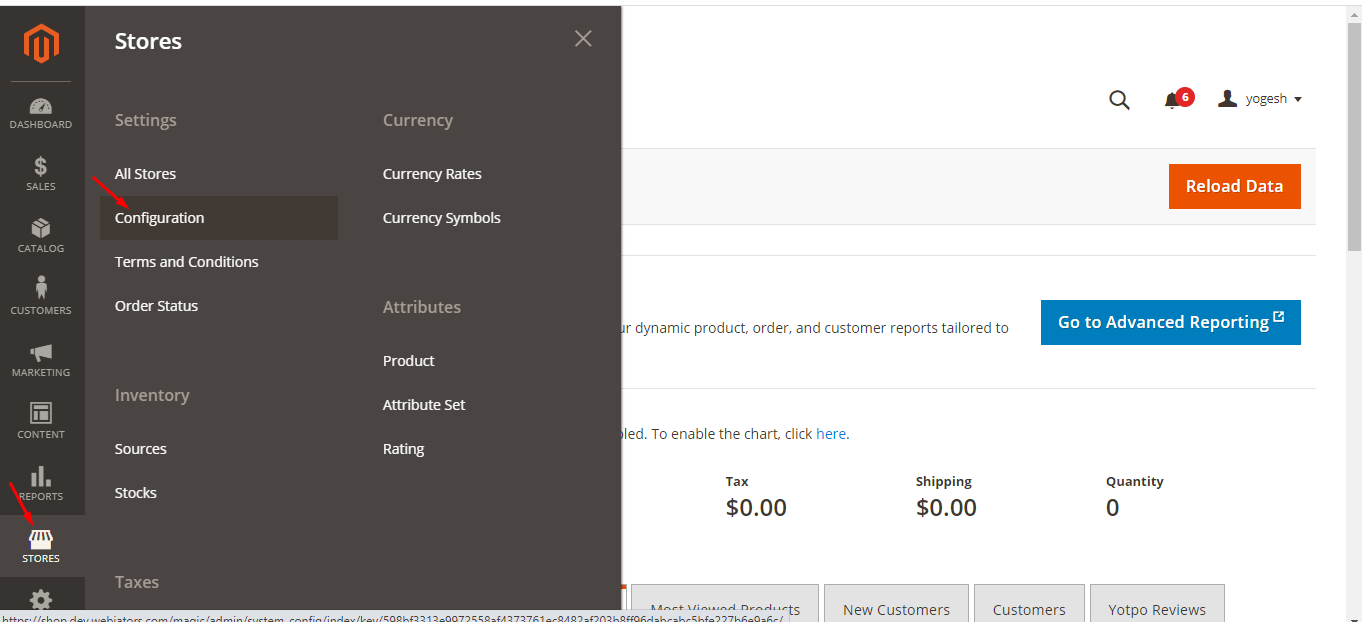The width and height of the screenshot is (1362, 622).
Task: Expand the yogesh account dropdown
Action: pyautogui.click(x=1260, y=98)
